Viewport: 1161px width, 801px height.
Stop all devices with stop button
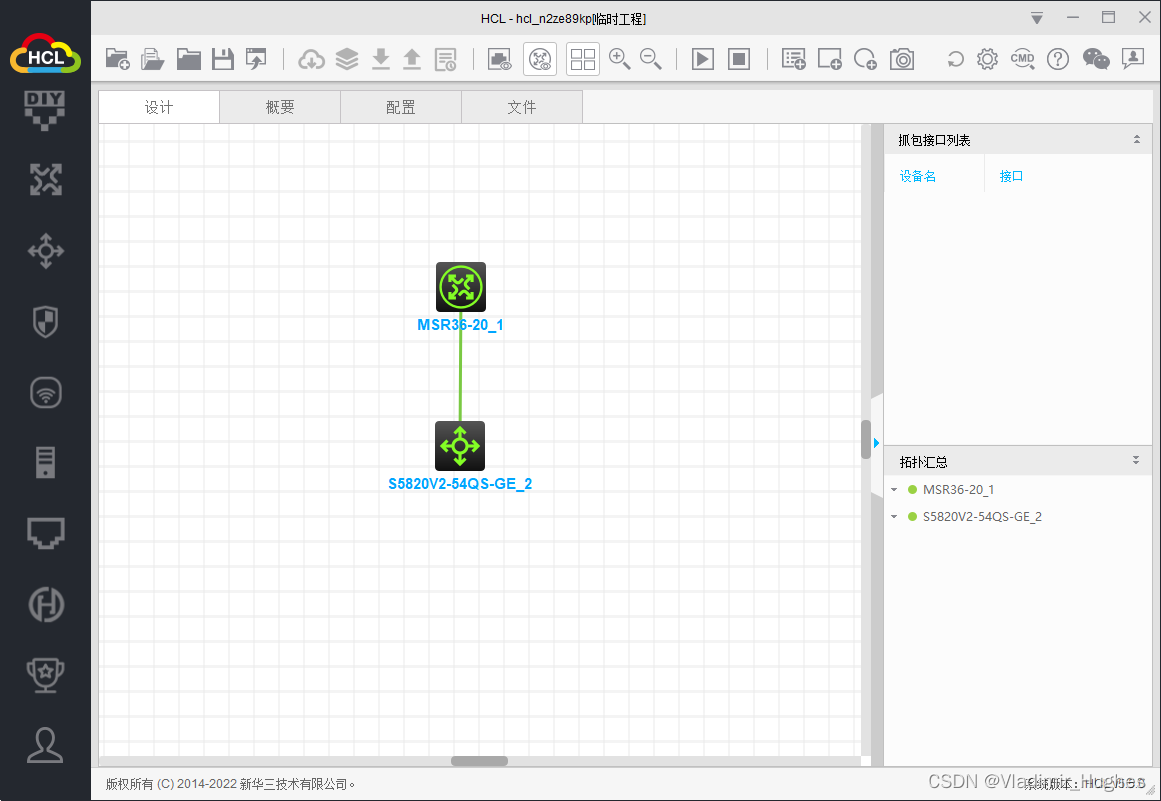(x=739, y=58)
